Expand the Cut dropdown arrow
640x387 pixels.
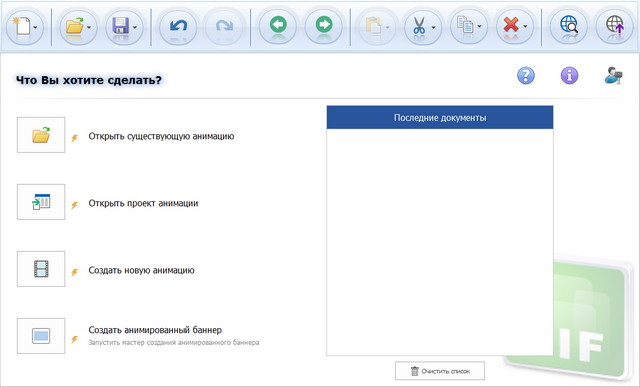[433, 28]
